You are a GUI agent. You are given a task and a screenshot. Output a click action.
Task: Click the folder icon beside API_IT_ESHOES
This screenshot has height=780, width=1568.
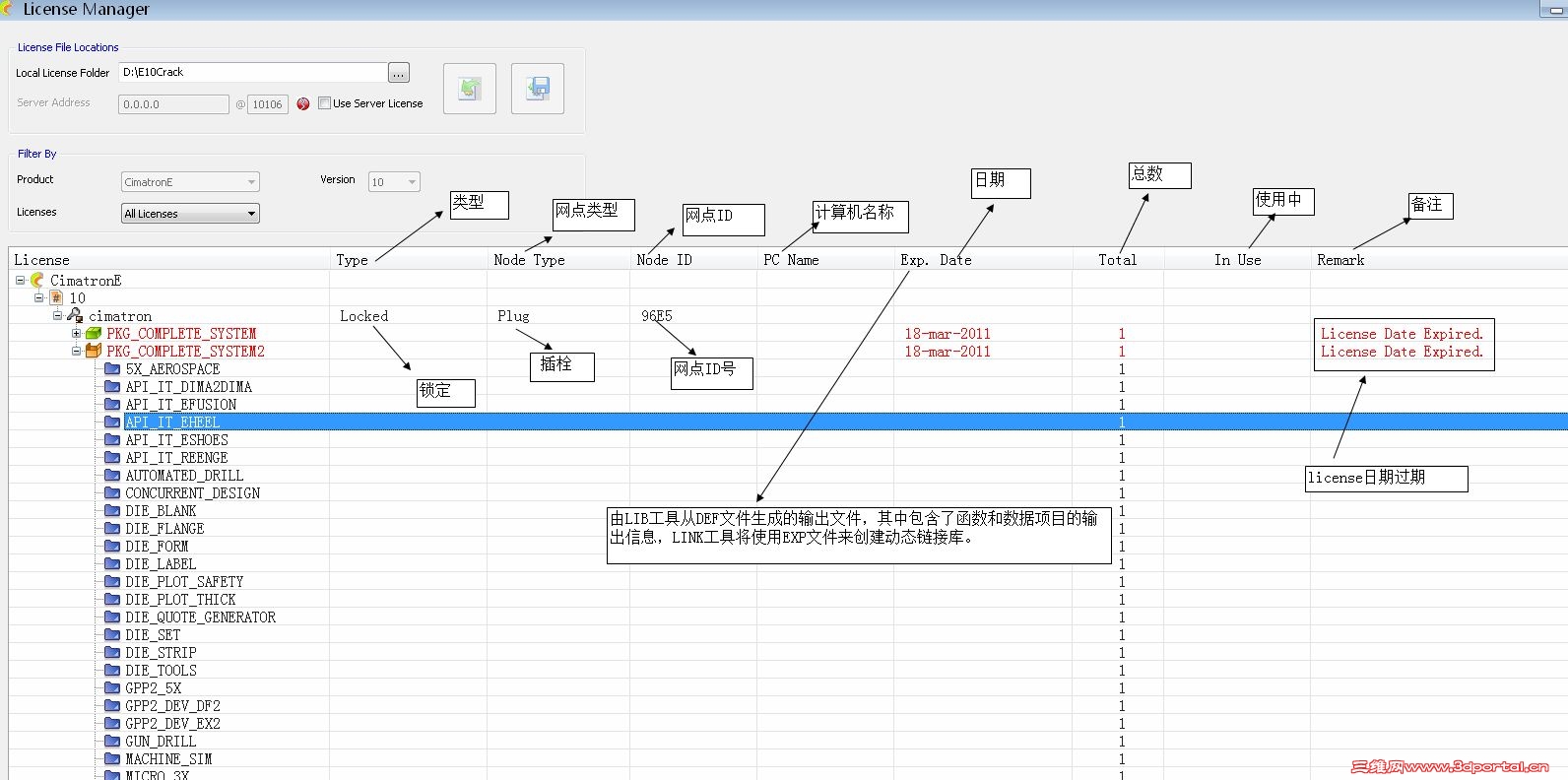(112, 440)
